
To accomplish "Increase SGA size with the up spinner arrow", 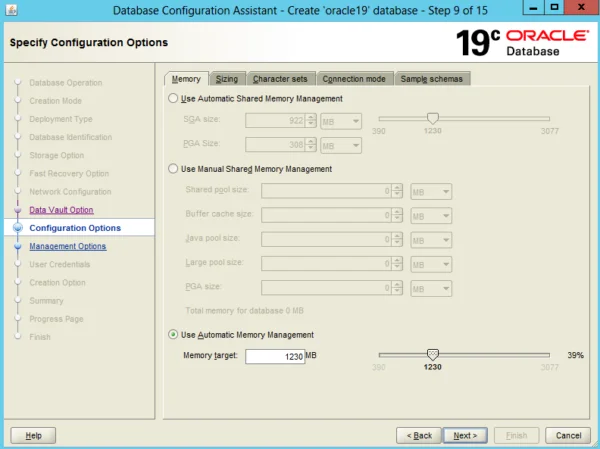I will 311,118.
